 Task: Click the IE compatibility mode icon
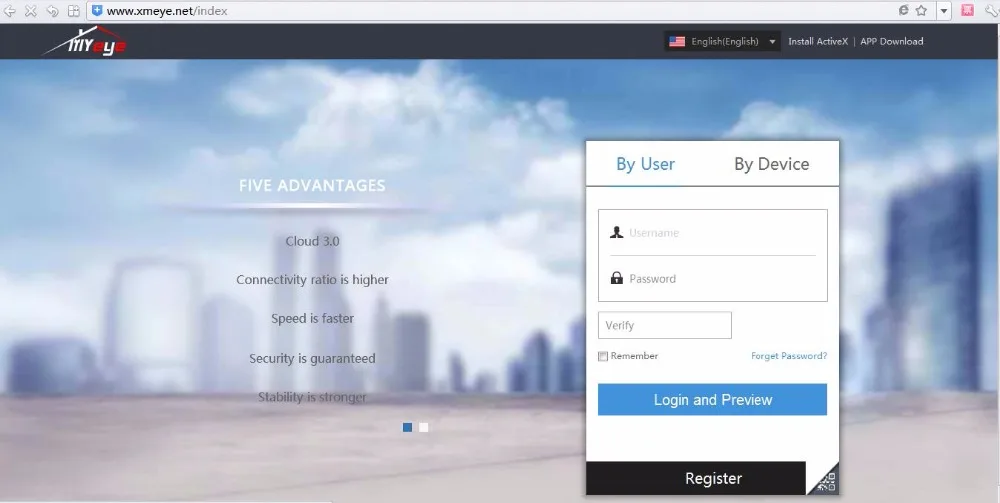[x=903, y=11]
